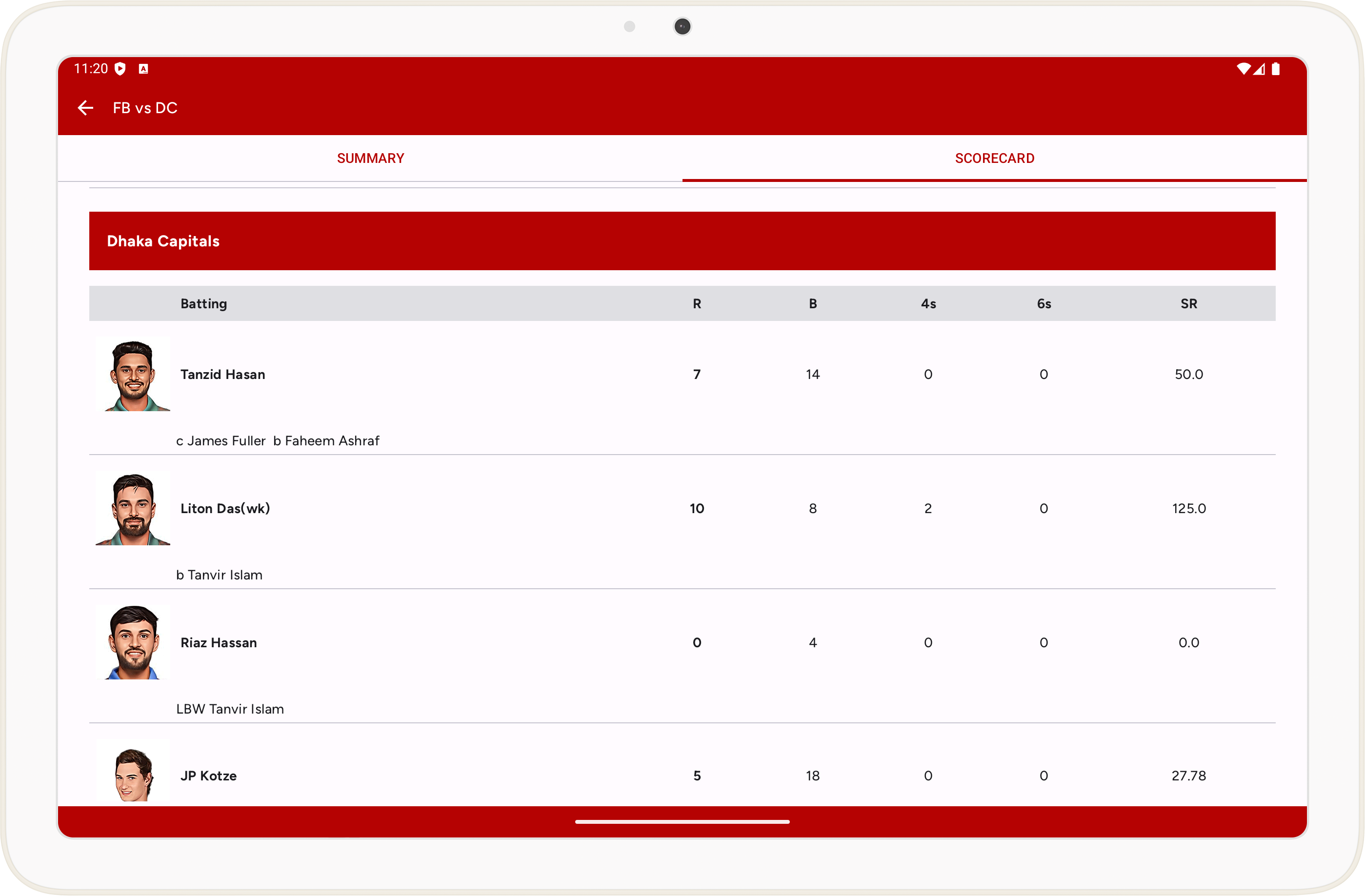Tap dismissal text b Tanvir Islam
This screenshot has height=896, width=1365.
coord(219,575)
